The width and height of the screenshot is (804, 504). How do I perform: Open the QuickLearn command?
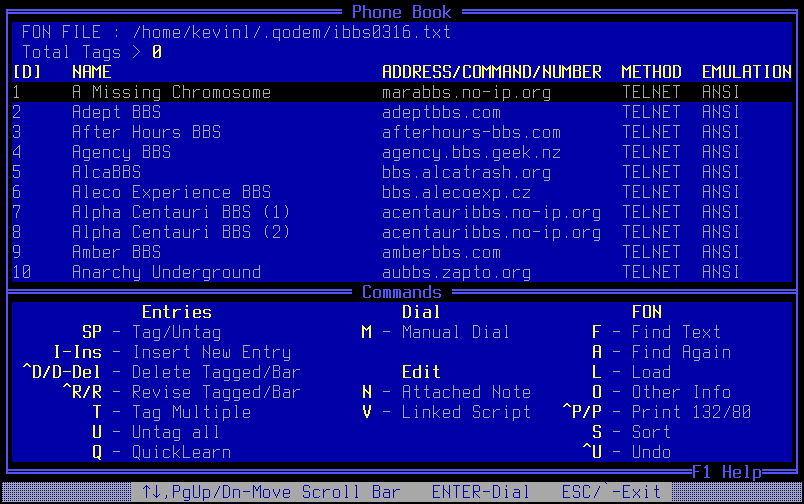click(181, 452)
